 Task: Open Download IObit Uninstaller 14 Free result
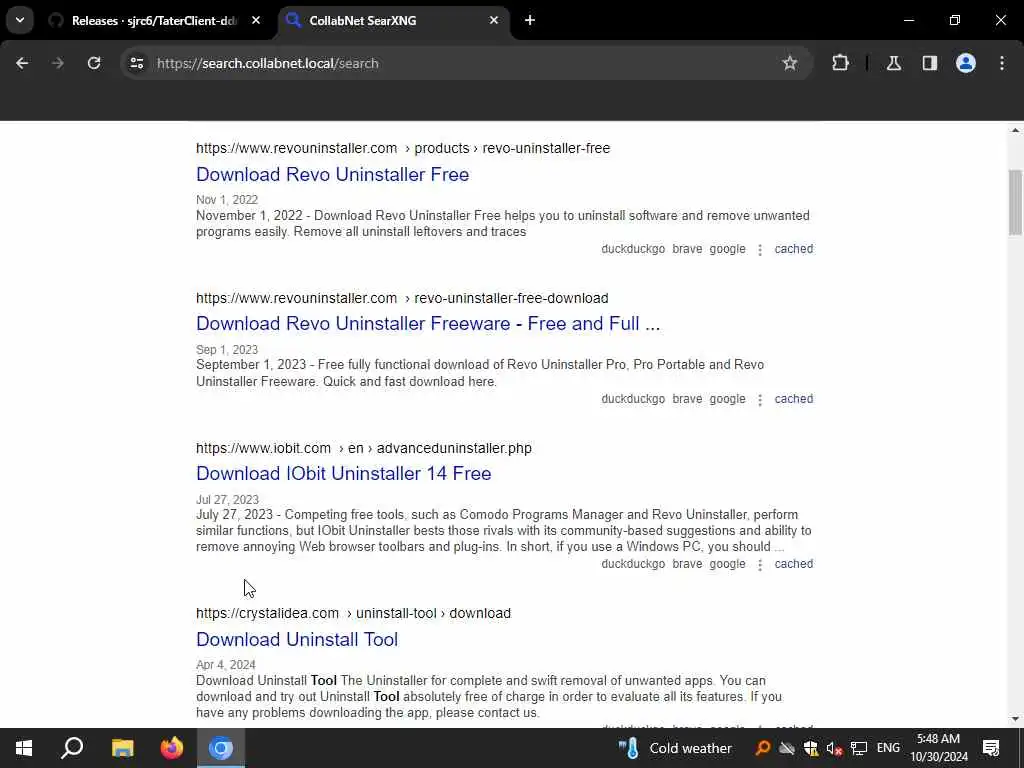[344, 473]
